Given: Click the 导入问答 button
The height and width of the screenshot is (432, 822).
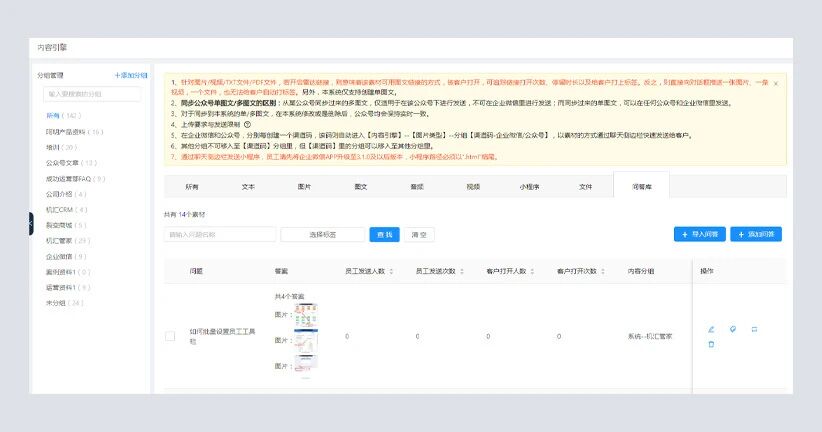Looking at the screenshot, I should (699, 234).
